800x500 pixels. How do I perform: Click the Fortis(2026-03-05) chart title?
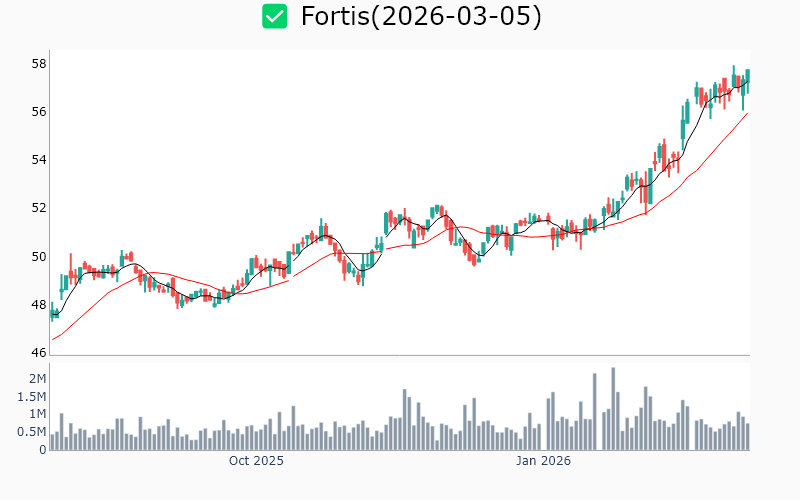click(x=421, y=16)
